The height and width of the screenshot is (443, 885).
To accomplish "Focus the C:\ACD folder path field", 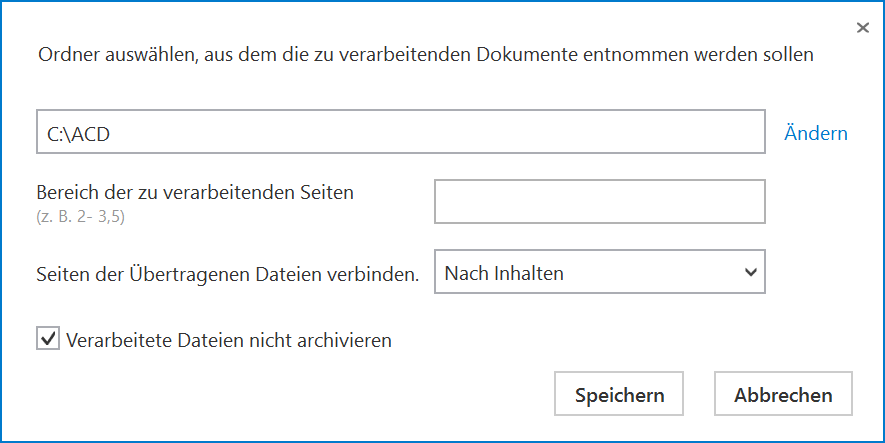I will (x=401, y=132).
